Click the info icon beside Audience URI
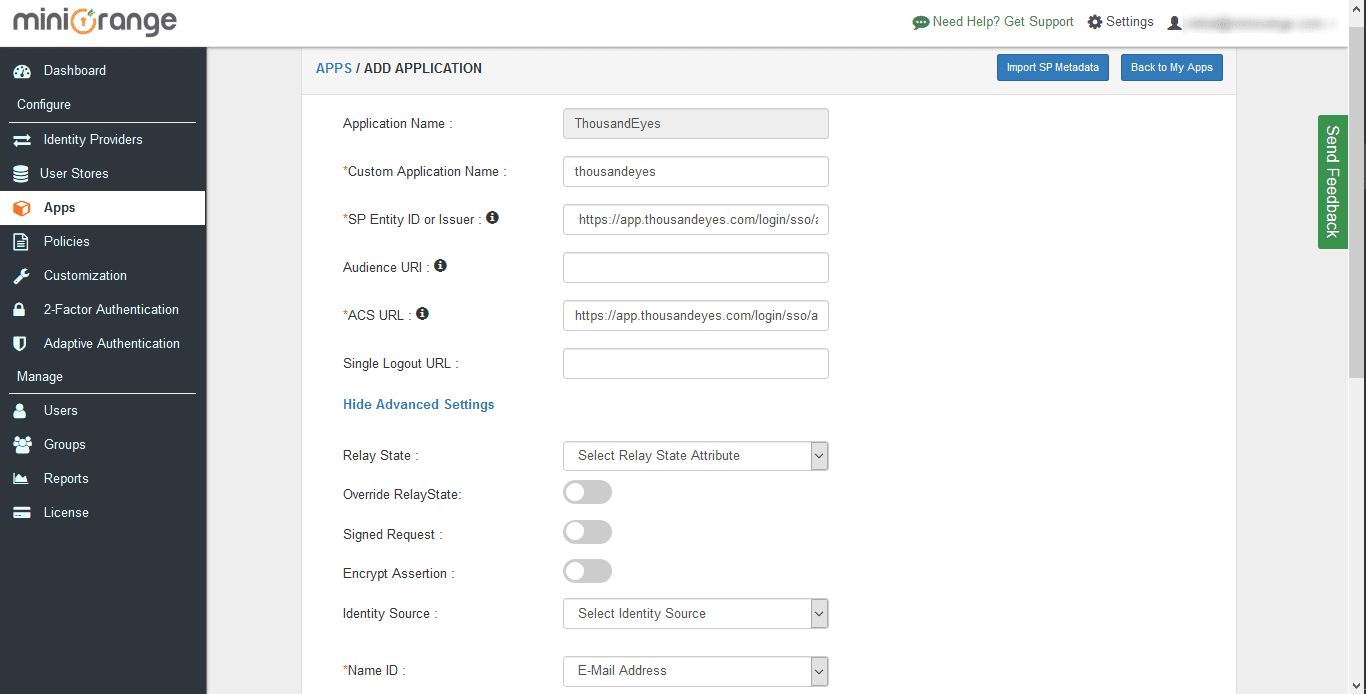 (x=440, y=266)
